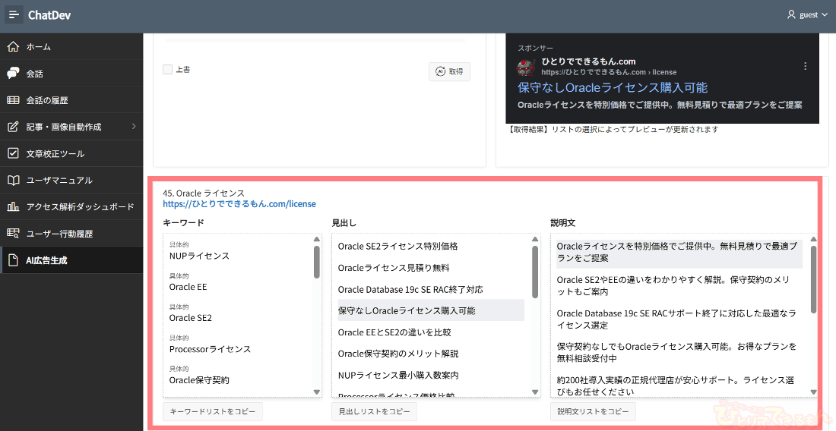836x431 pixels.
Task: Click the hamburger menu icon beside ChatDev
Action: (14, 15)
